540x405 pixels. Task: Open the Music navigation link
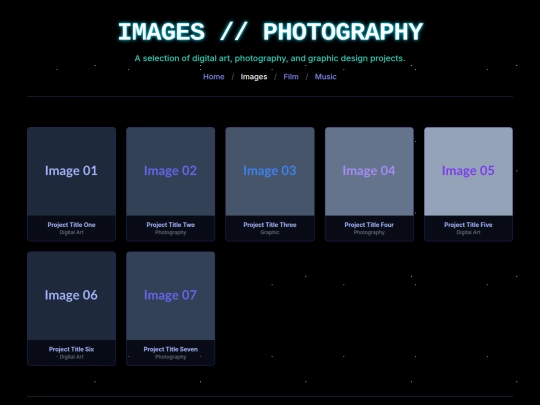(x=325, y=76)
